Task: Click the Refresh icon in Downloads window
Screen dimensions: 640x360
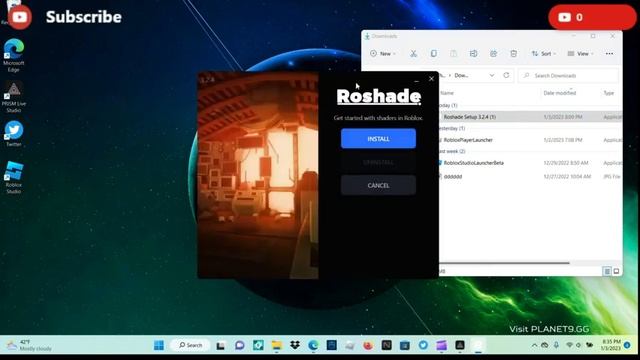Action: pos(506,75)
